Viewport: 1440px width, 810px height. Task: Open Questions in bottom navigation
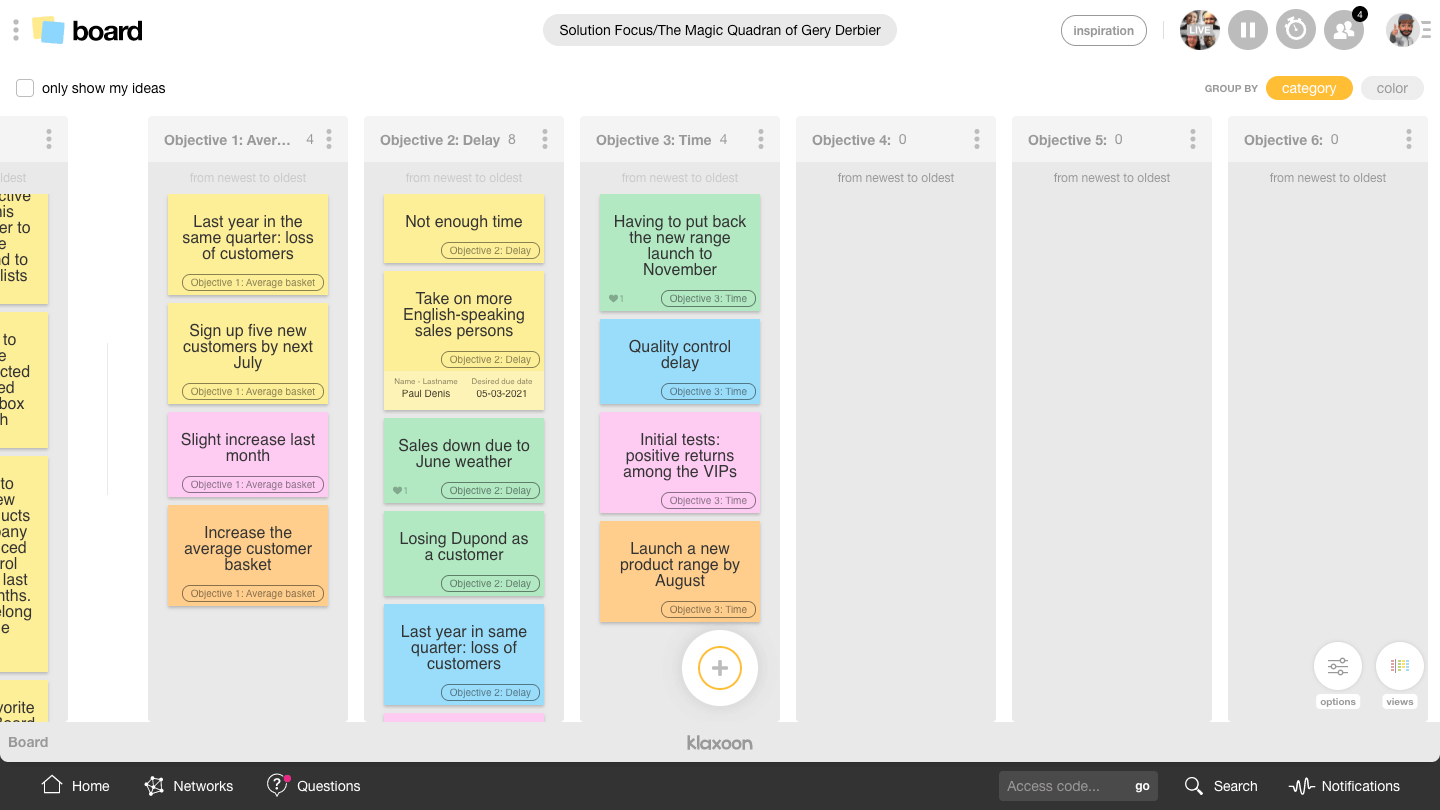(313, 786)
